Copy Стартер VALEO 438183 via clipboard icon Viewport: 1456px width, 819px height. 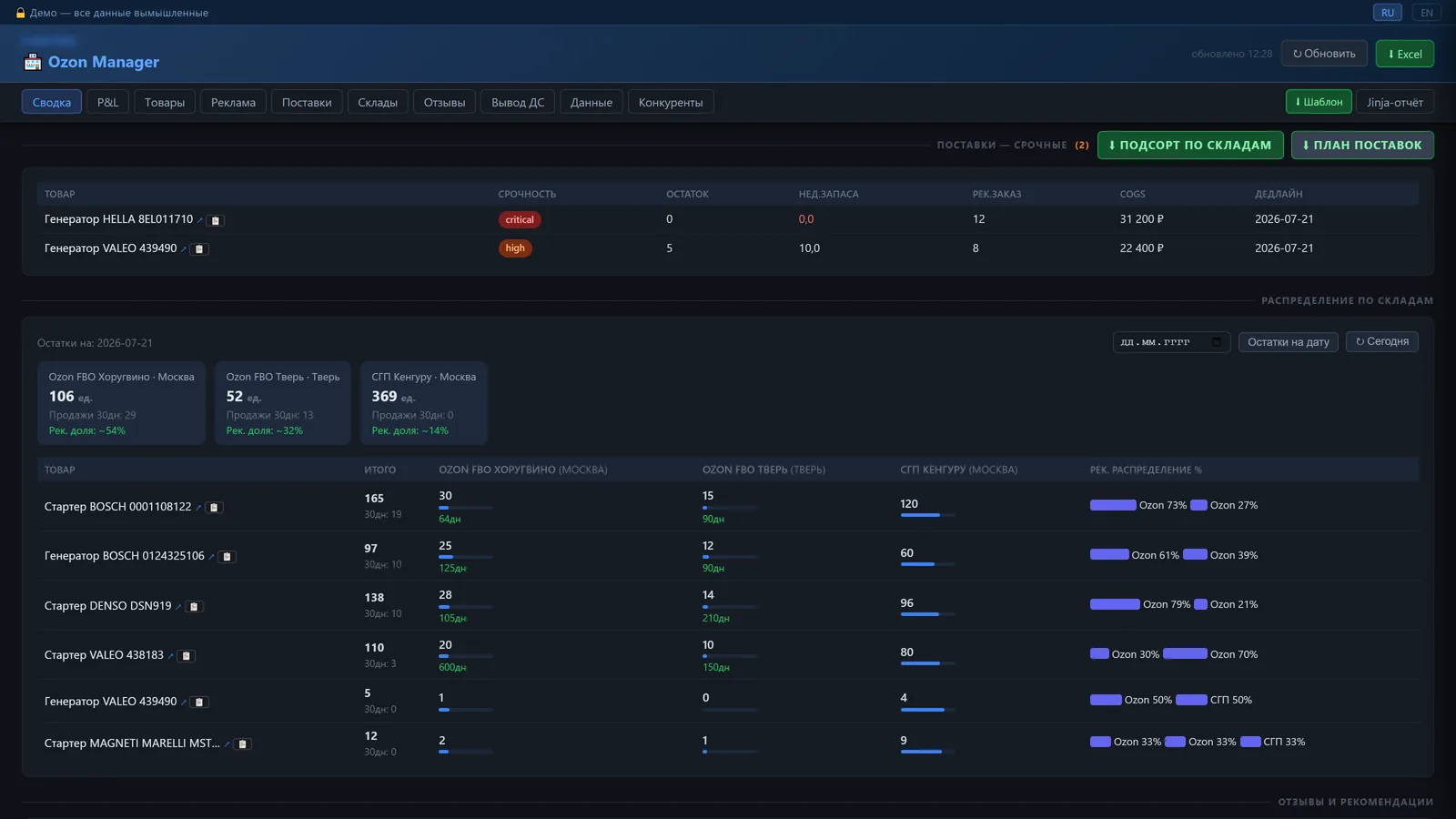[187, 656]
